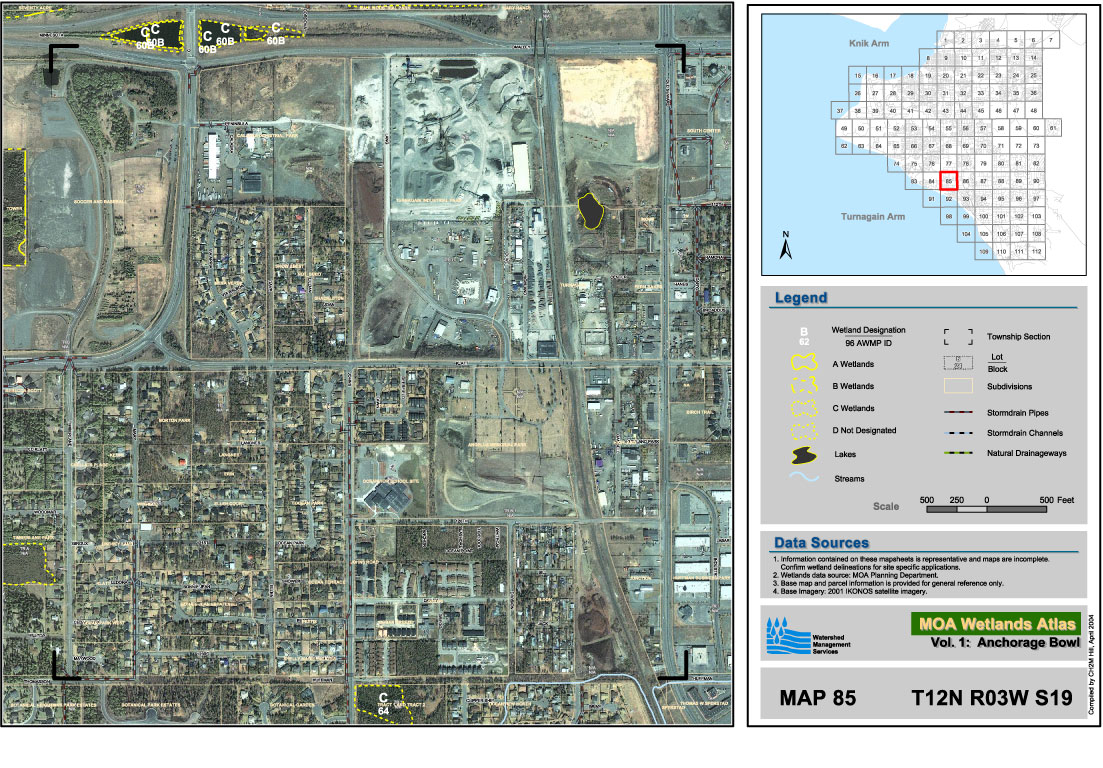Click the MOA Wetlands Atlas title banner
This screenshot has height=768, width=1103.
(x=994, y=624)
